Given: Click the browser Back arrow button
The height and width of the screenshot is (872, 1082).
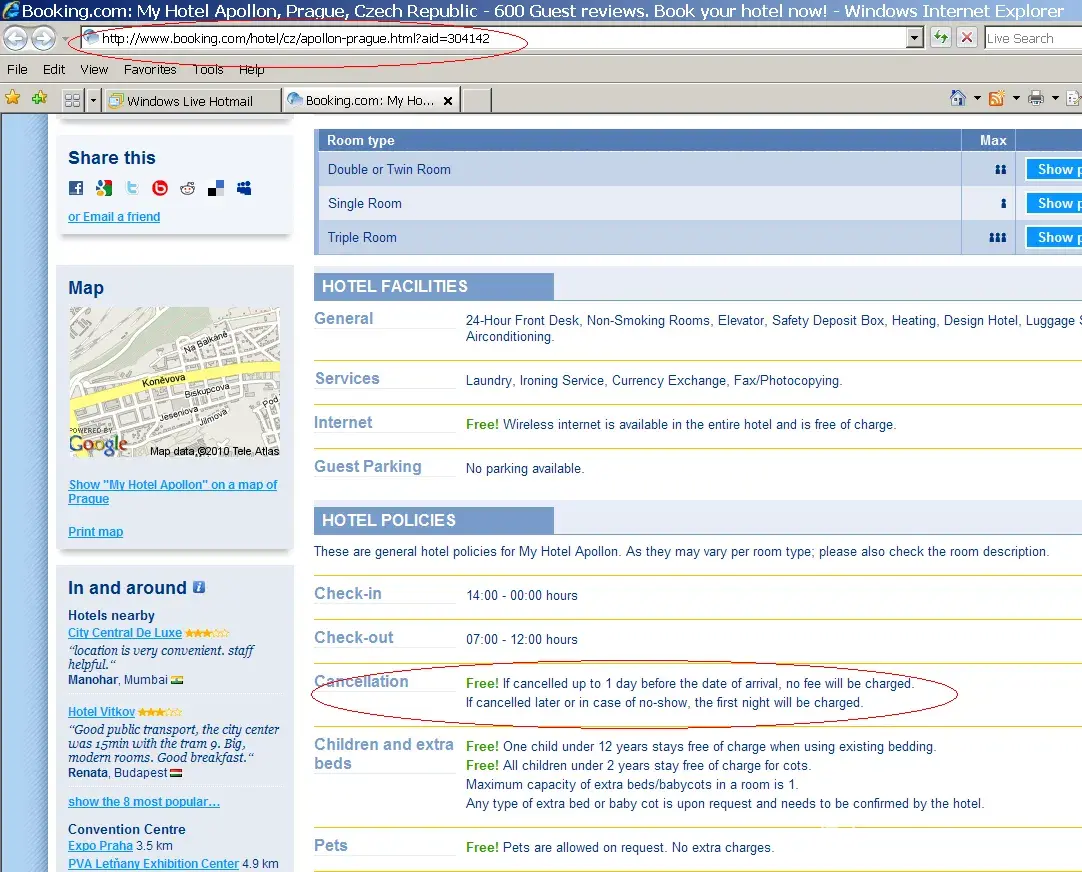Looking at the screenshot, I should click(x=16, y=39).
